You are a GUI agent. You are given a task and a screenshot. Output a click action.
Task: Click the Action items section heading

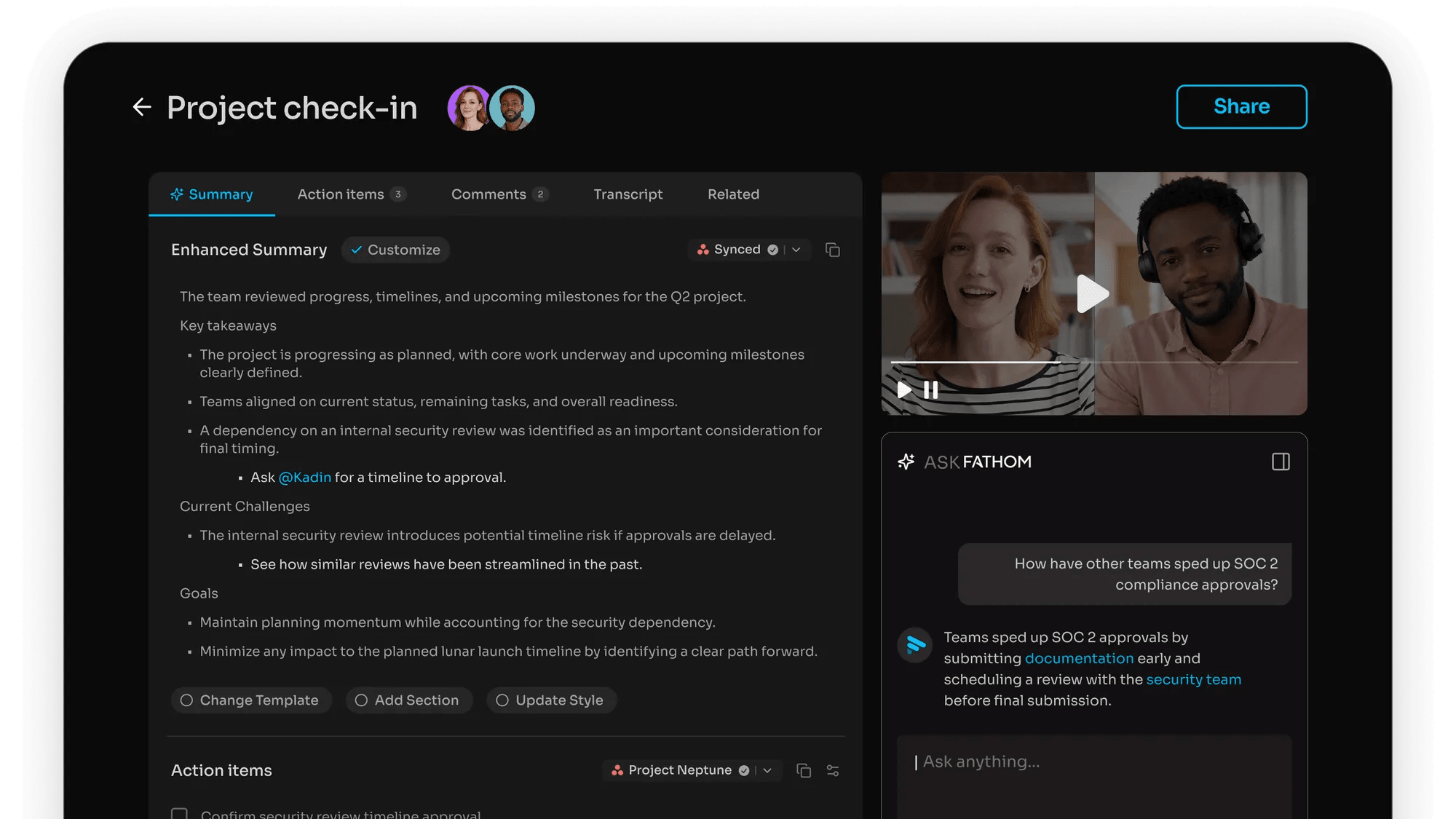tap(221, 770)
